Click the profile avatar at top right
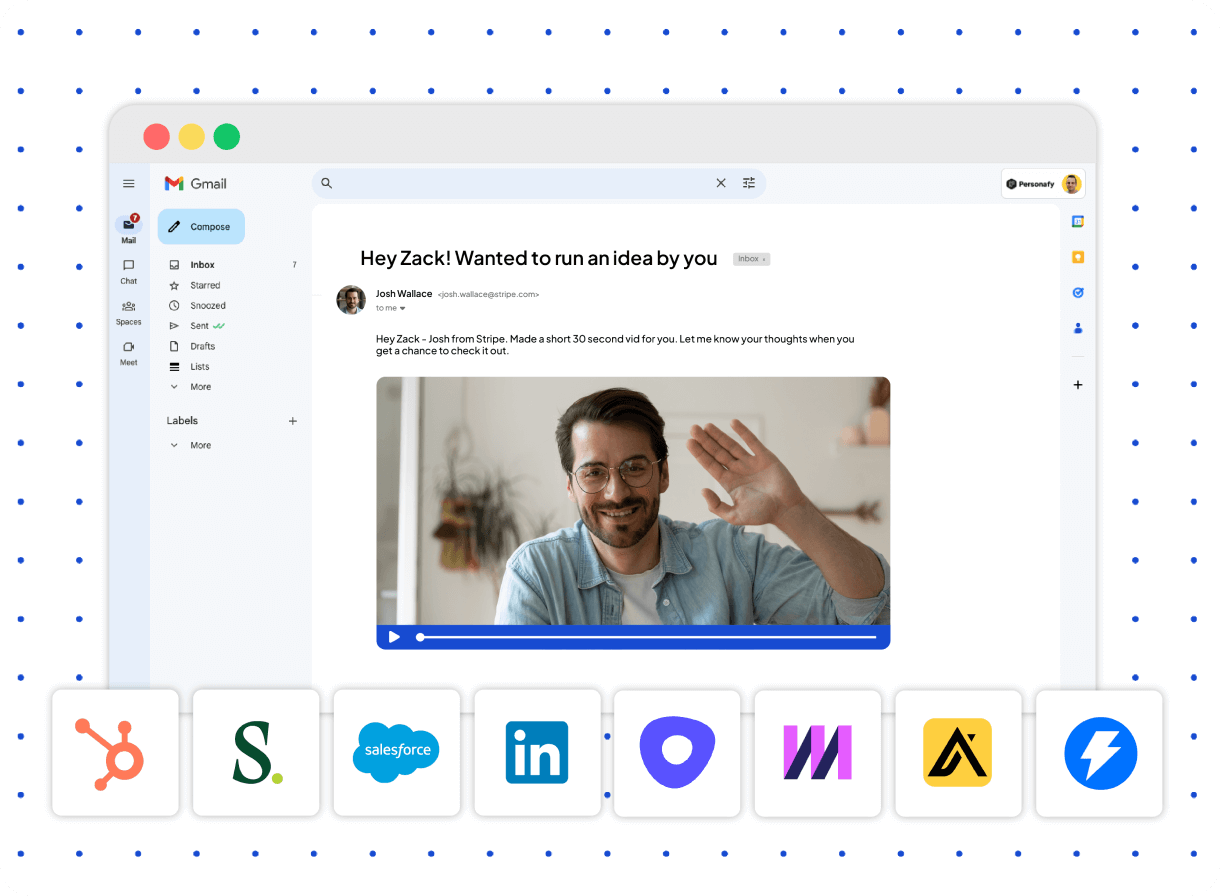Viewport: 1220px width, 896px height. coord(1072,184)
